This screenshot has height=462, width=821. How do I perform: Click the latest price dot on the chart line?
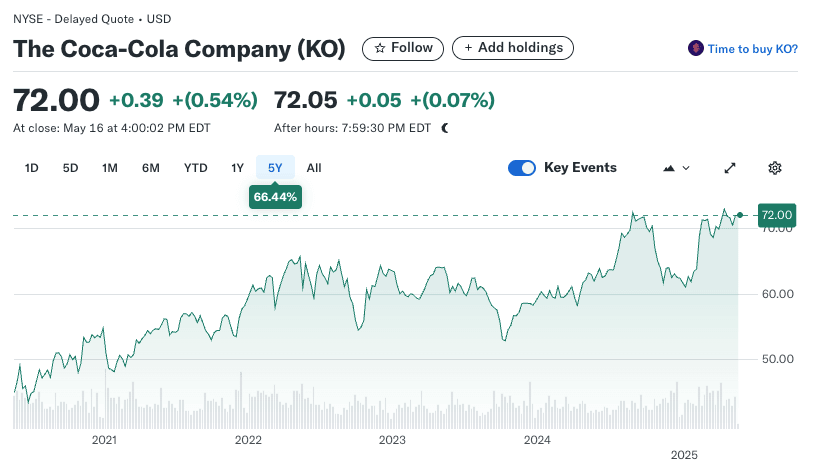739,215
